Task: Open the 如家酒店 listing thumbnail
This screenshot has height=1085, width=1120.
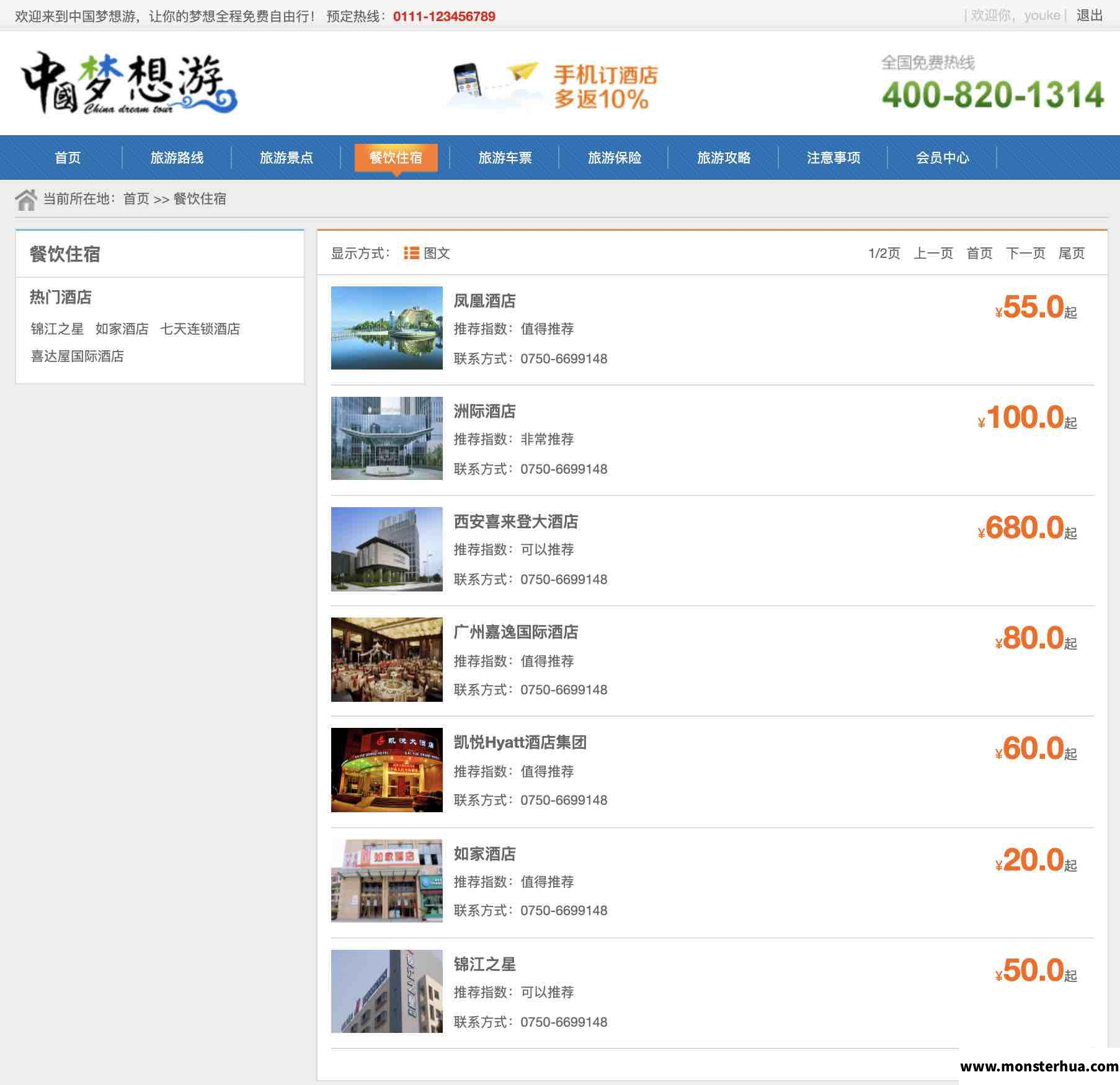Action: (387, 880)
